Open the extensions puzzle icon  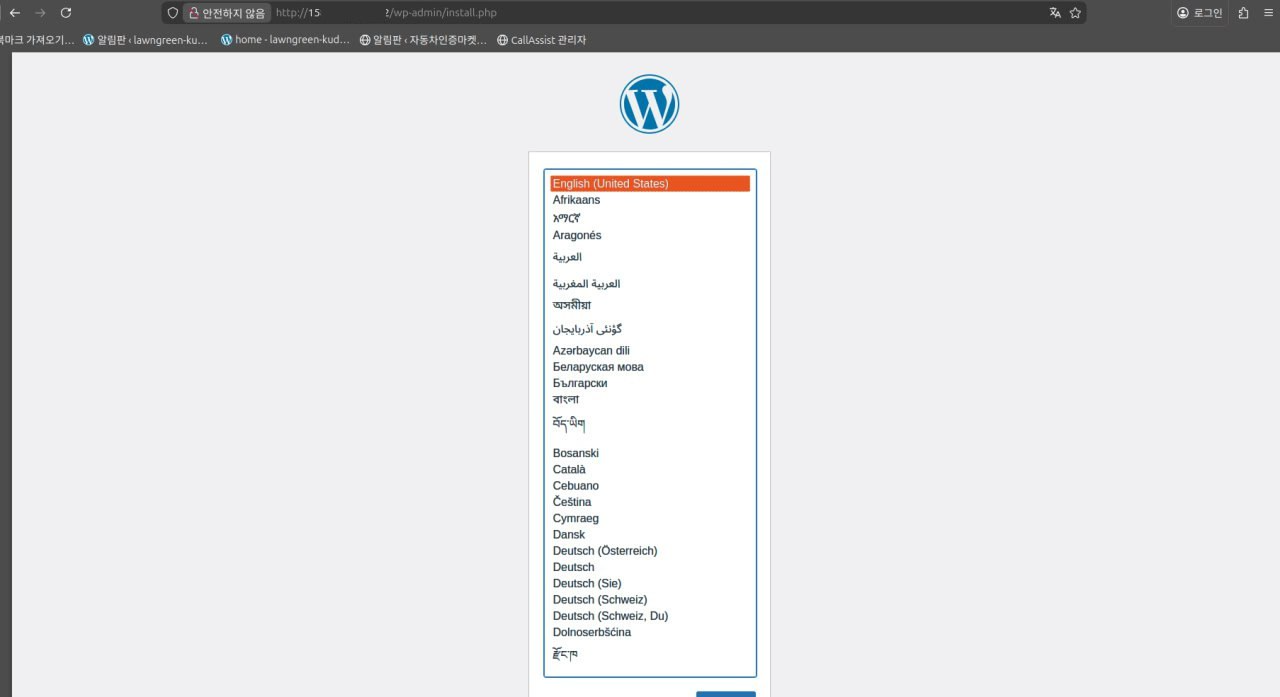click(x=1243, y=13)
